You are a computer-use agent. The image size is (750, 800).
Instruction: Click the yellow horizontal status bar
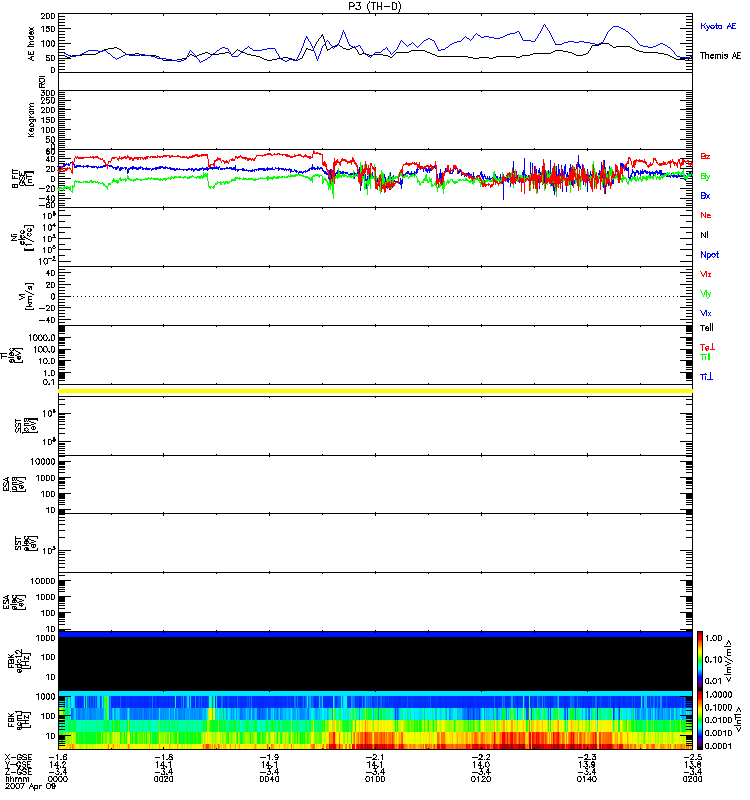tap(374, 390)
